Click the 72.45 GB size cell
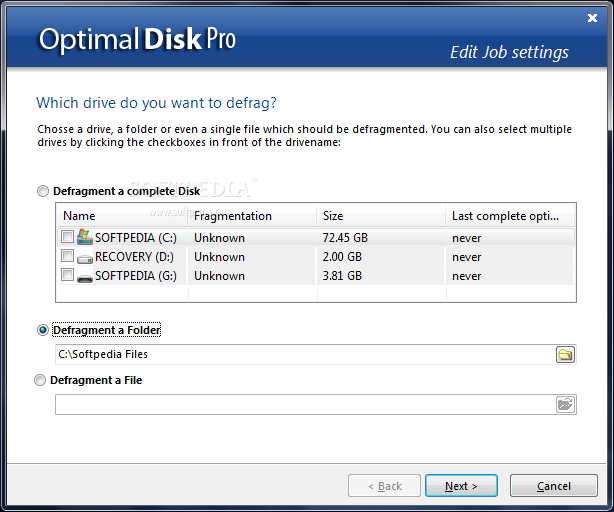Screen dimensions: 614x512 click(x=345, y=238)
